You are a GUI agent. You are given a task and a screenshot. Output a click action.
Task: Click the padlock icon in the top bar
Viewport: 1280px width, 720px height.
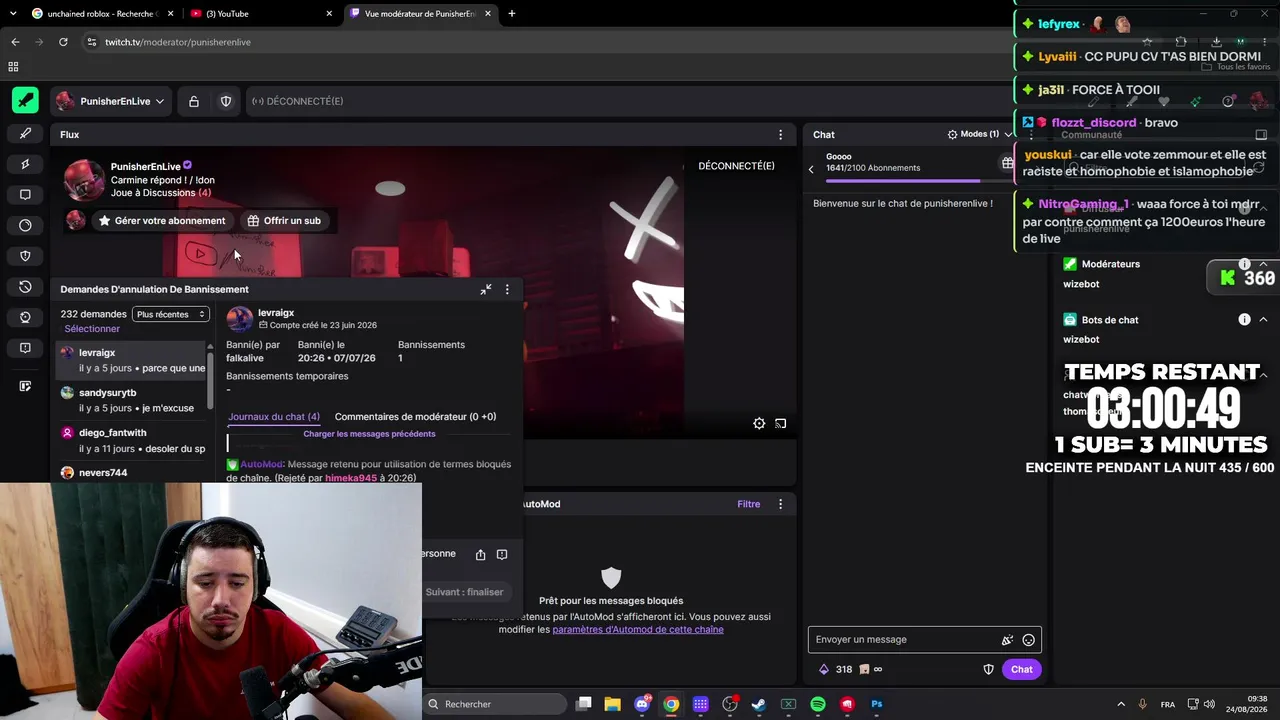tap(194, 101)
